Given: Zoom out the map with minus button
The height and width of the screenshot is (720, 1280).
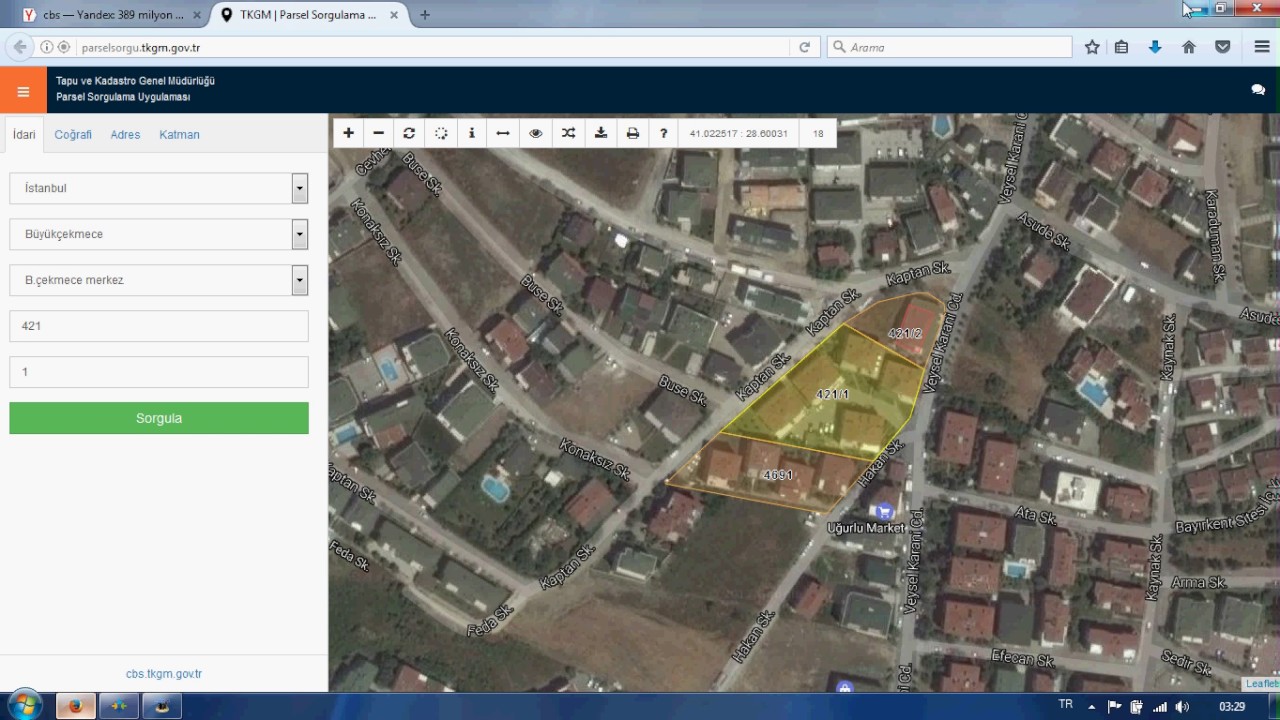Looking at the screenshot, I should 378,133.
